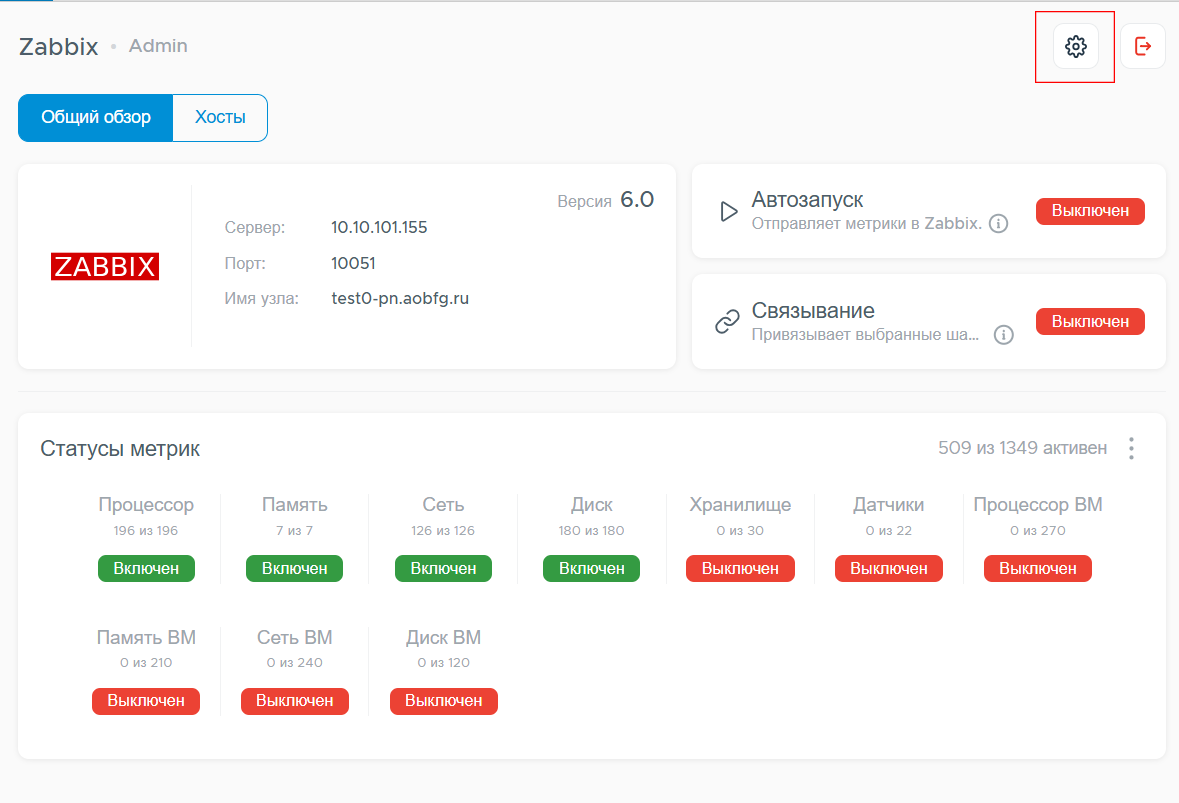The width and height of the screenshot is (1179, 803).
Task: Click the Связывание title
Action: click(x=813, y=311)
